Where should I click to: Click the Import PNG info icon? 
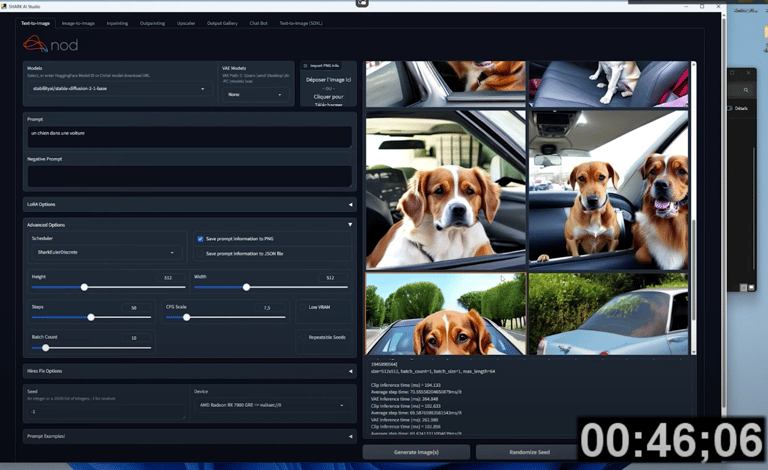tap(306, 66)
